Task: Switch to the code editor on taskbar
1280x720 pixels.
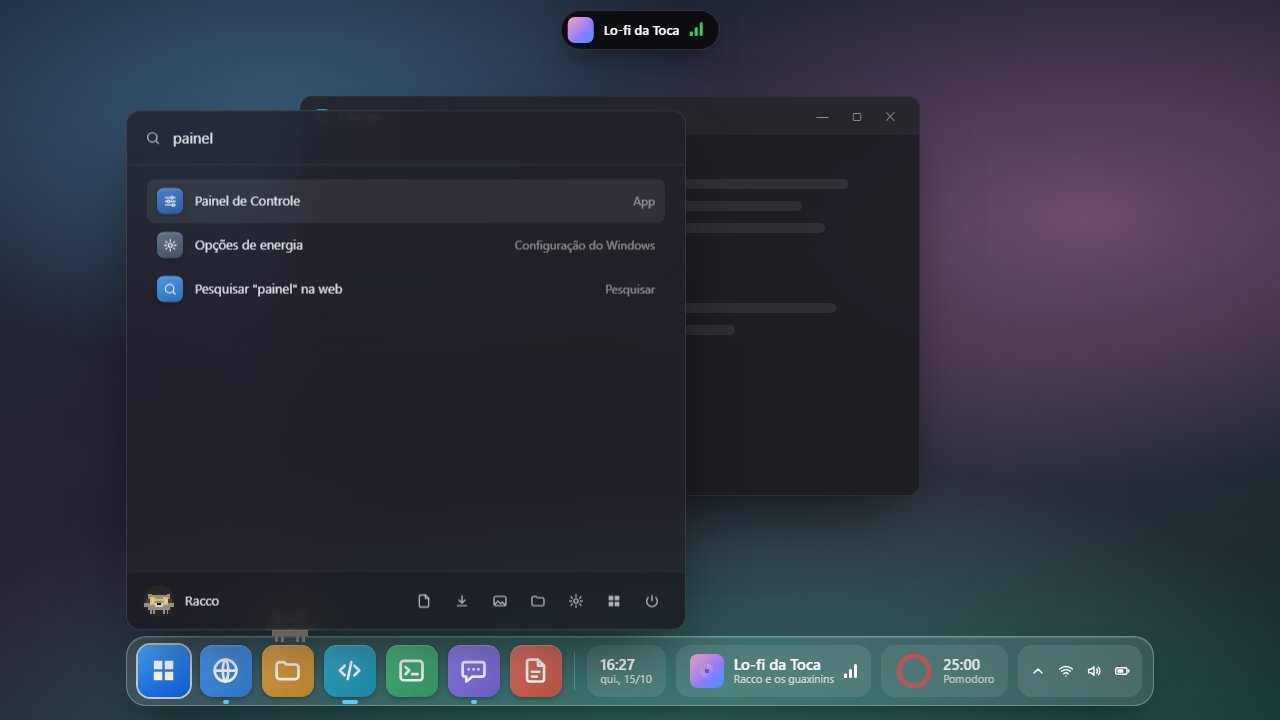Action: (350, 671)
